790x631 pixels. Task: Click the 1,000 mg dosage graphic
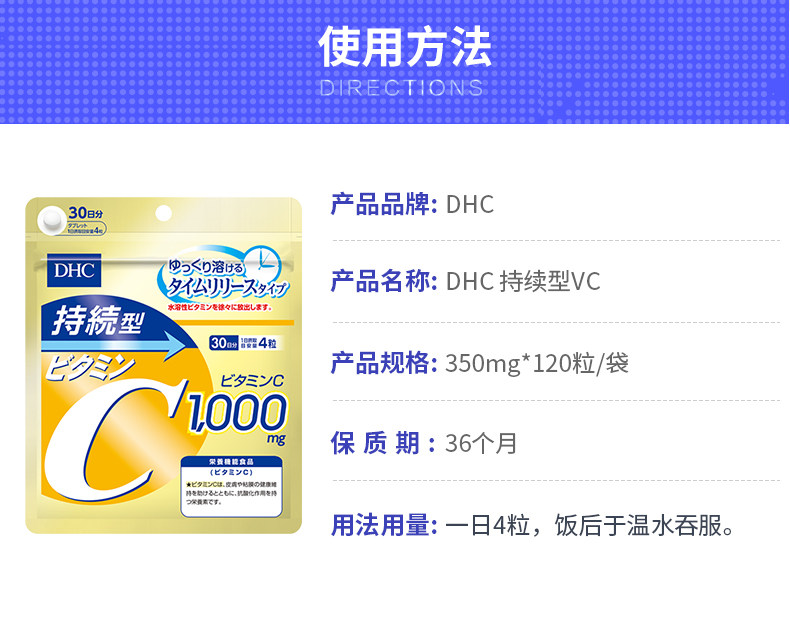237,416
